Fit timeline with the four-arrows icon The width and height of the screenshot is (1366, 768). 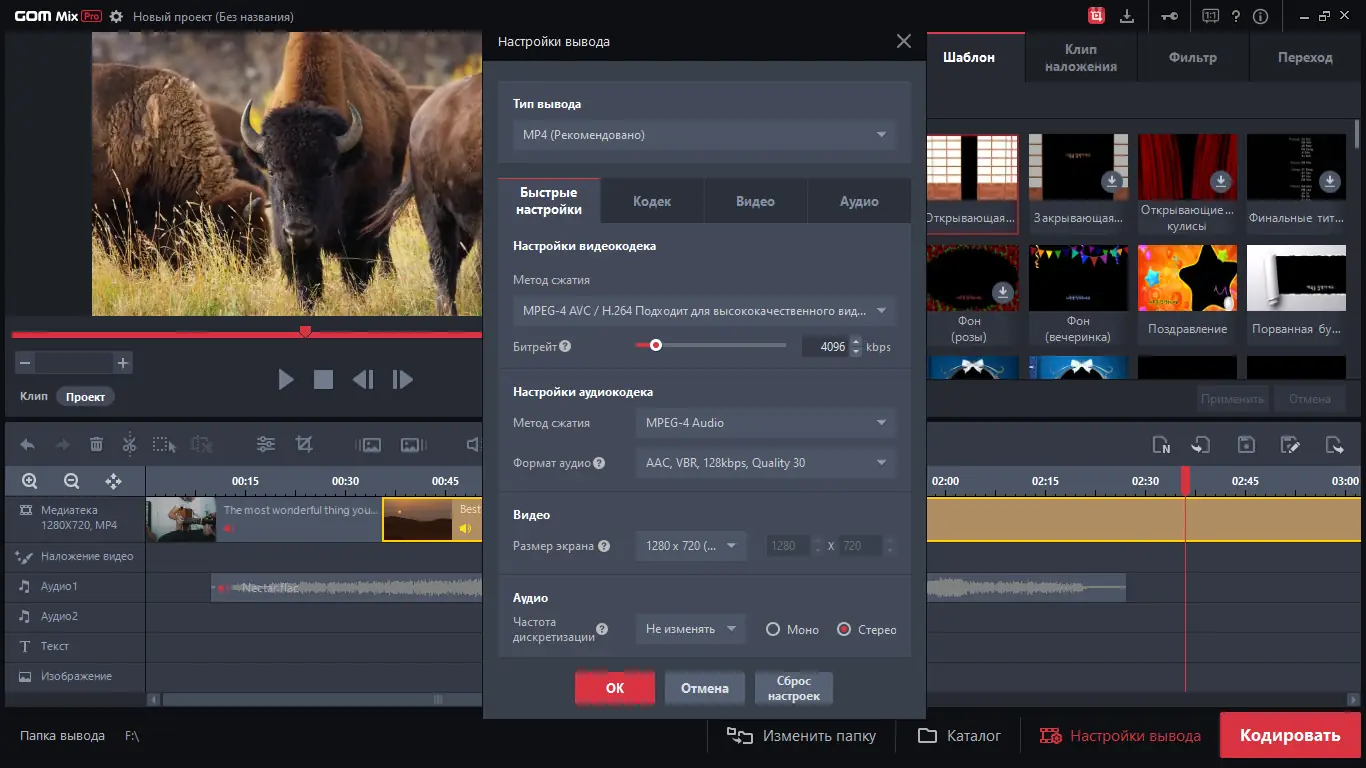(113, 481)
